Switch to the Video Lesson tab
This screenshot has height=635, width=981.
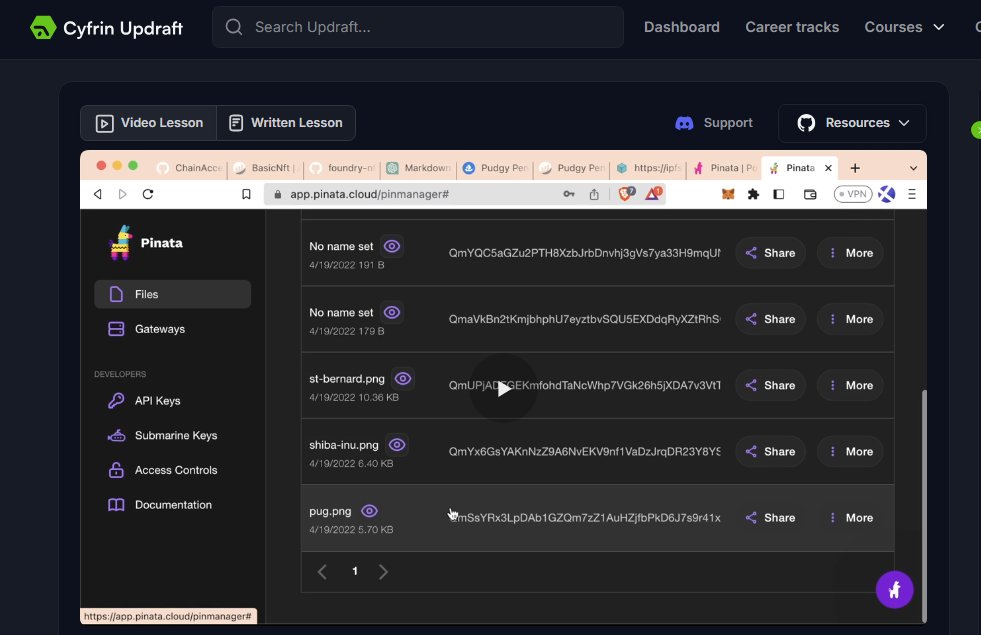click(x=149, y=123)
